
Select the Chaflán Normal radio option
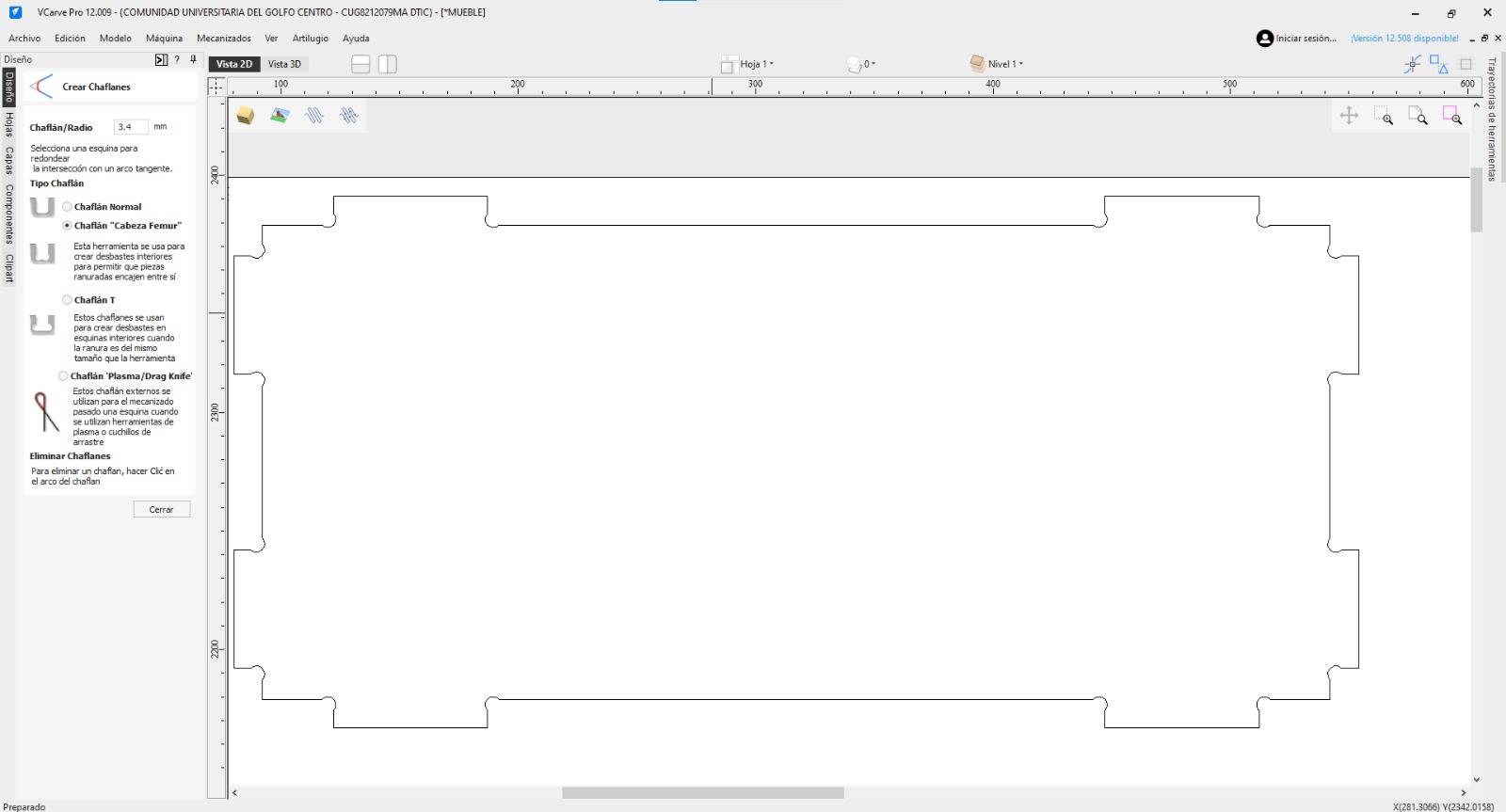(67, 207)
